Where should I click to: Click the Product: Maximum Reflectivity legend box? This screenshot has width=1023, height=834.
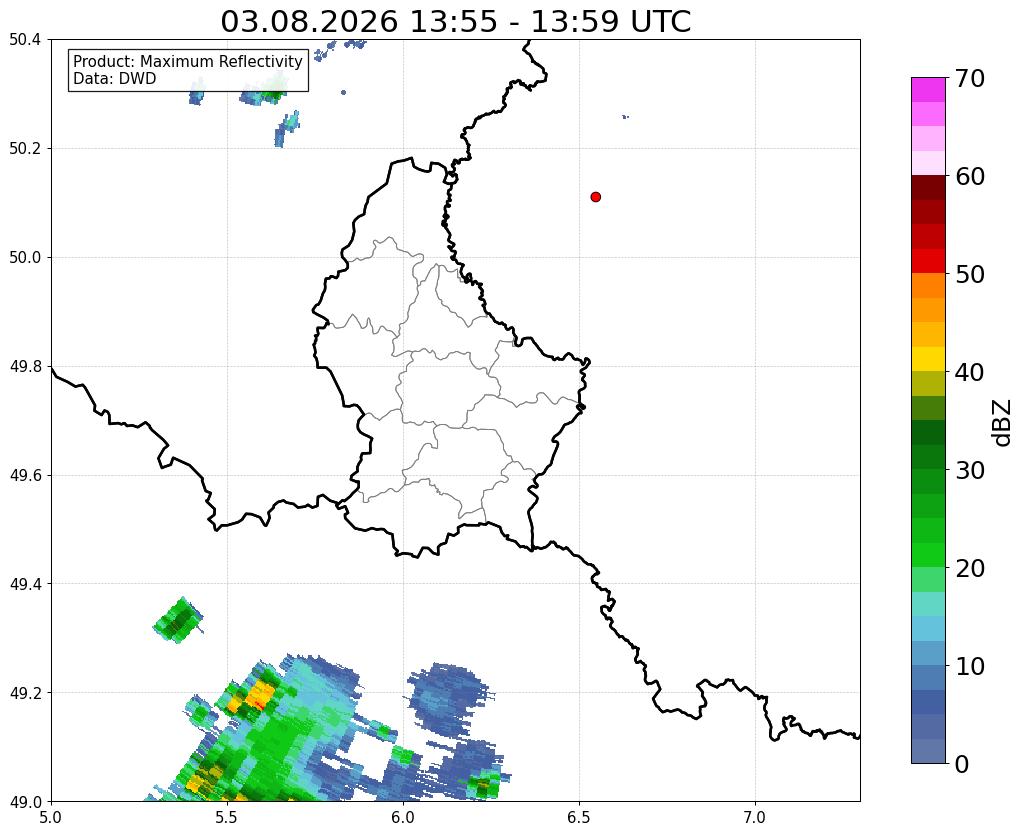pyautogui.click(x=188, y=70)
